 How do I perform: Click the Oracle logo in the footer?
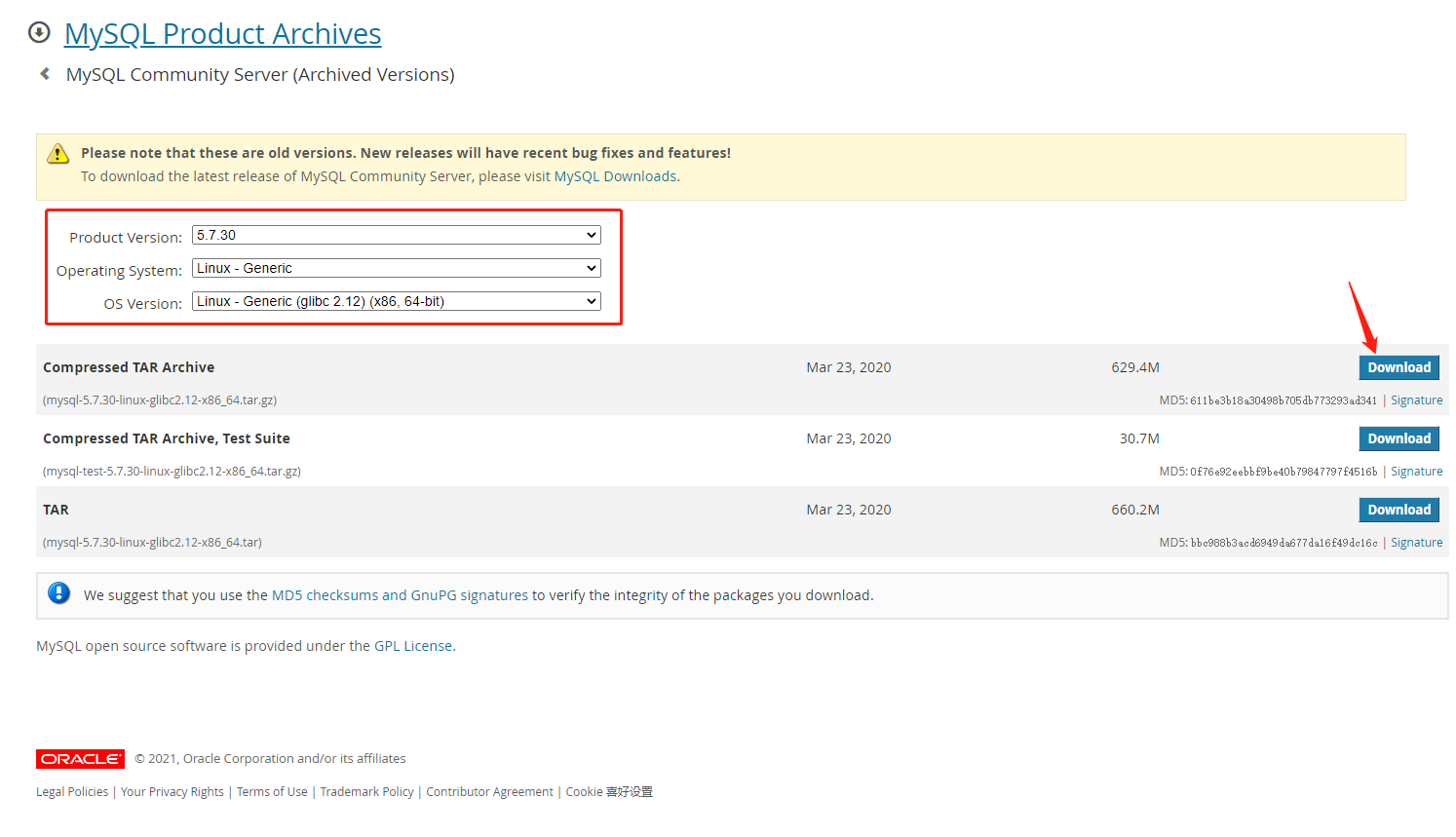click(80, 759)
